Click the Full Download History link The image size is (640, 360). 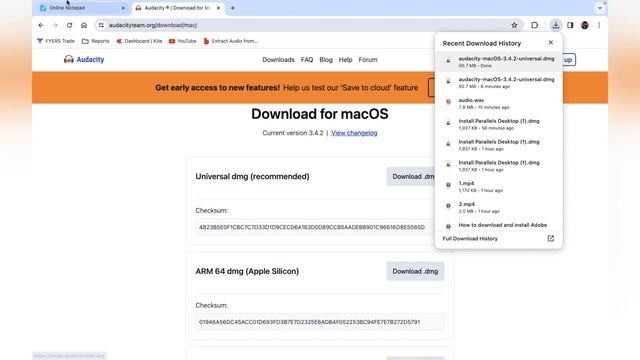(x=470, y=239)
